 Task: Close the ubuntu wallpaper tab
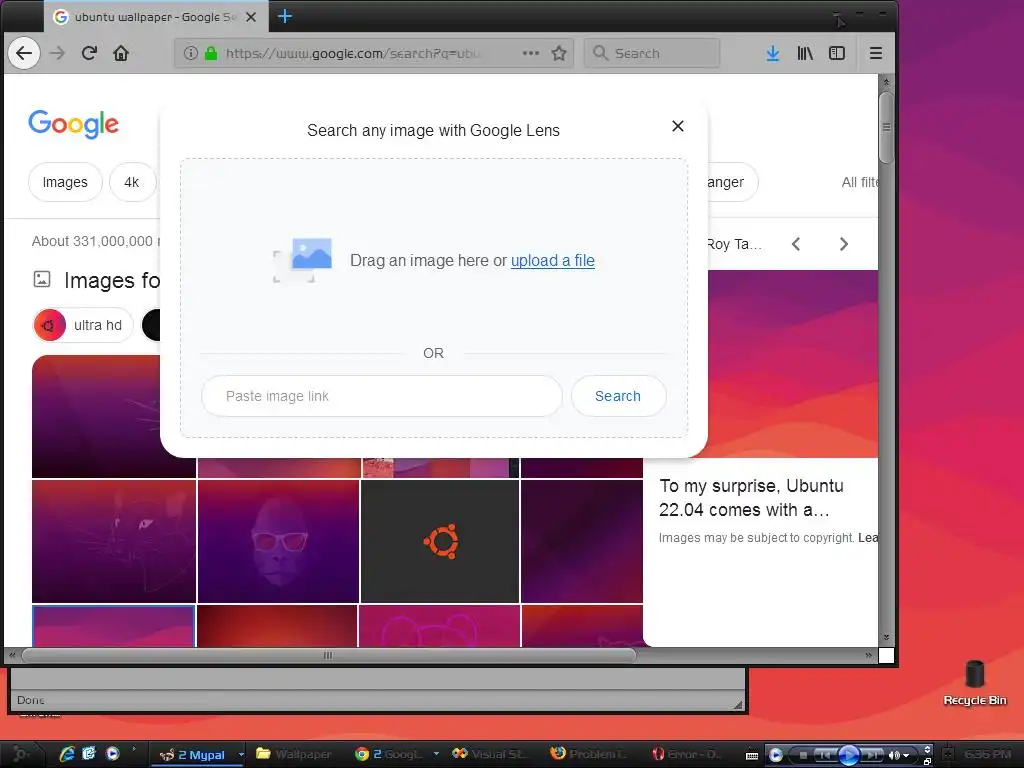[251, 17]
